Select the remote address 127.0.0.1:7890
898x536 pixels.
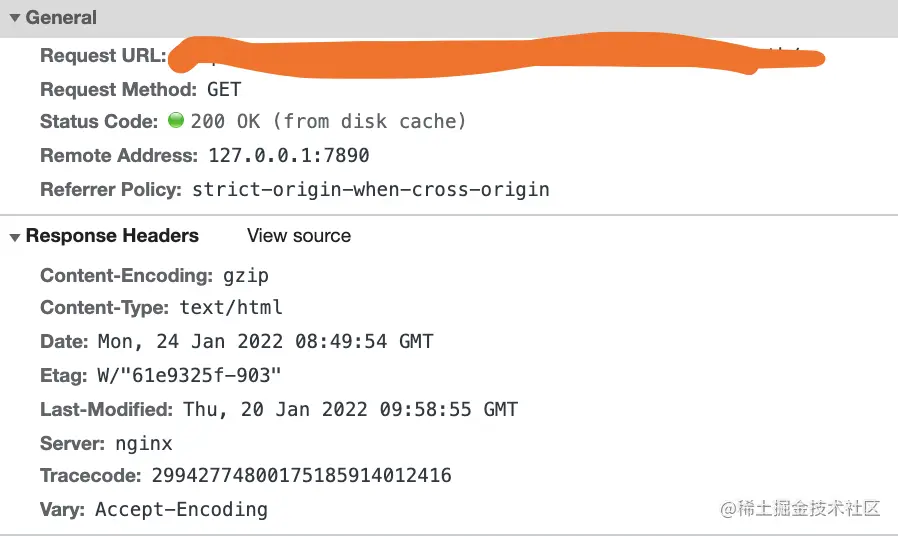pyautogui.click(x=288, y=155)
